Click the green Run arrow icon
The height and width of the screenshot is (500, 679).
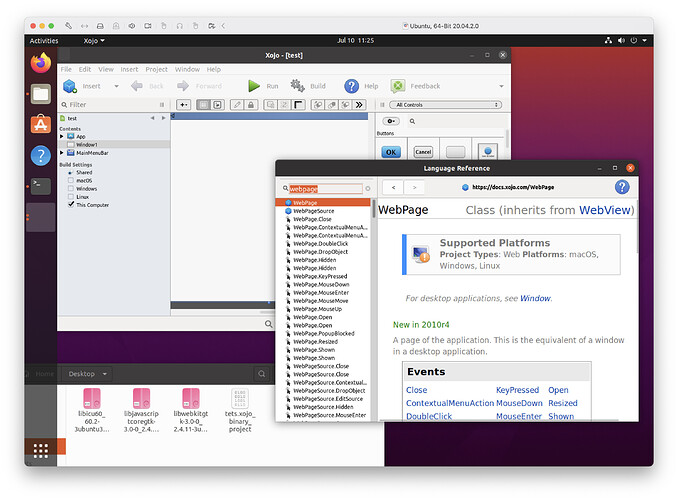pyautogui.click(x=254, y=86)
